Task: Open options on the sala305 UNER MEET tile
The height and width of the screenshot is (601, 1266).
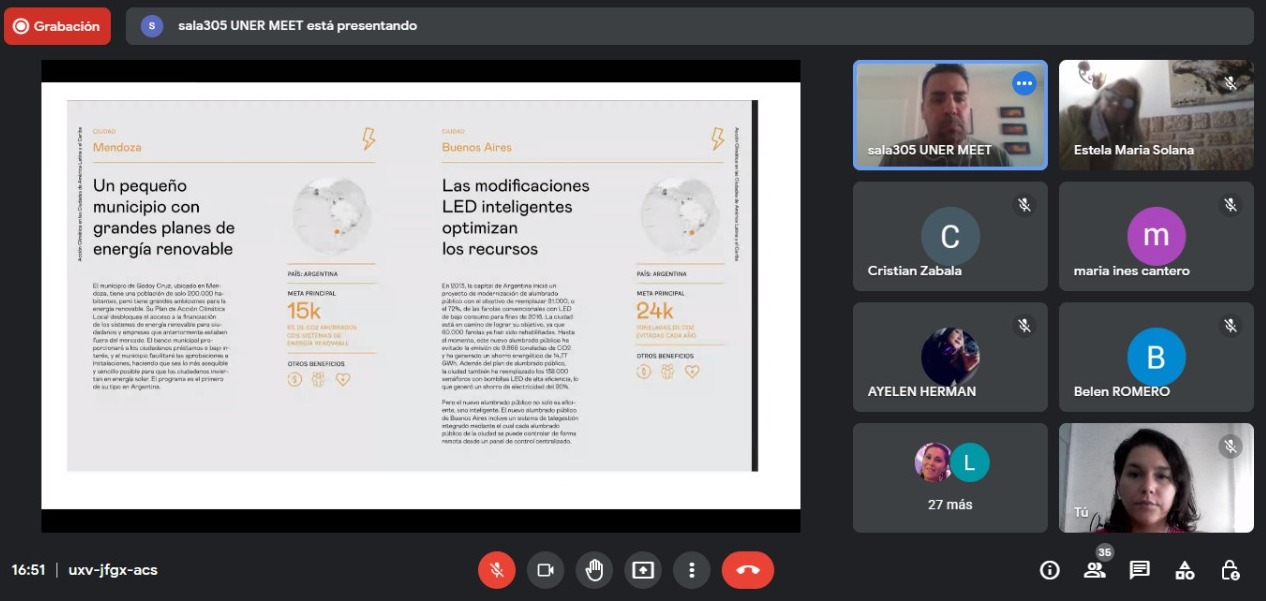Action: click(x=1024, y=83)
